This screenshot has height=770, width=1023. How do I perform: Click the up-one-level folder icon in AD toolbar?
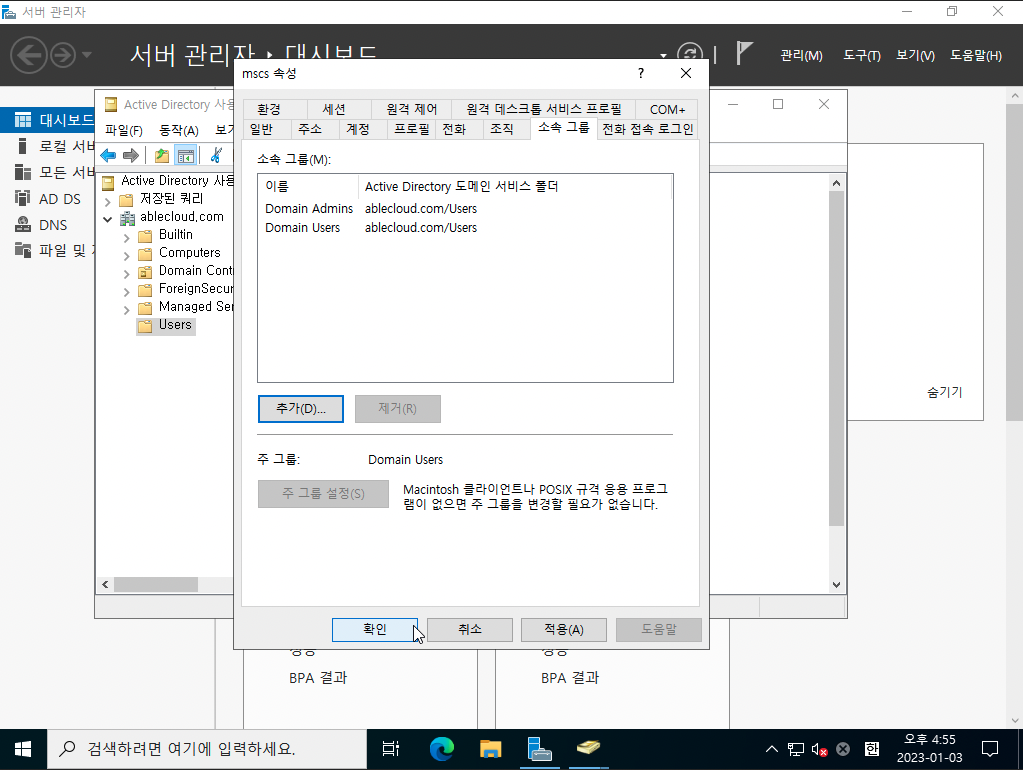(x=162, y=155)
